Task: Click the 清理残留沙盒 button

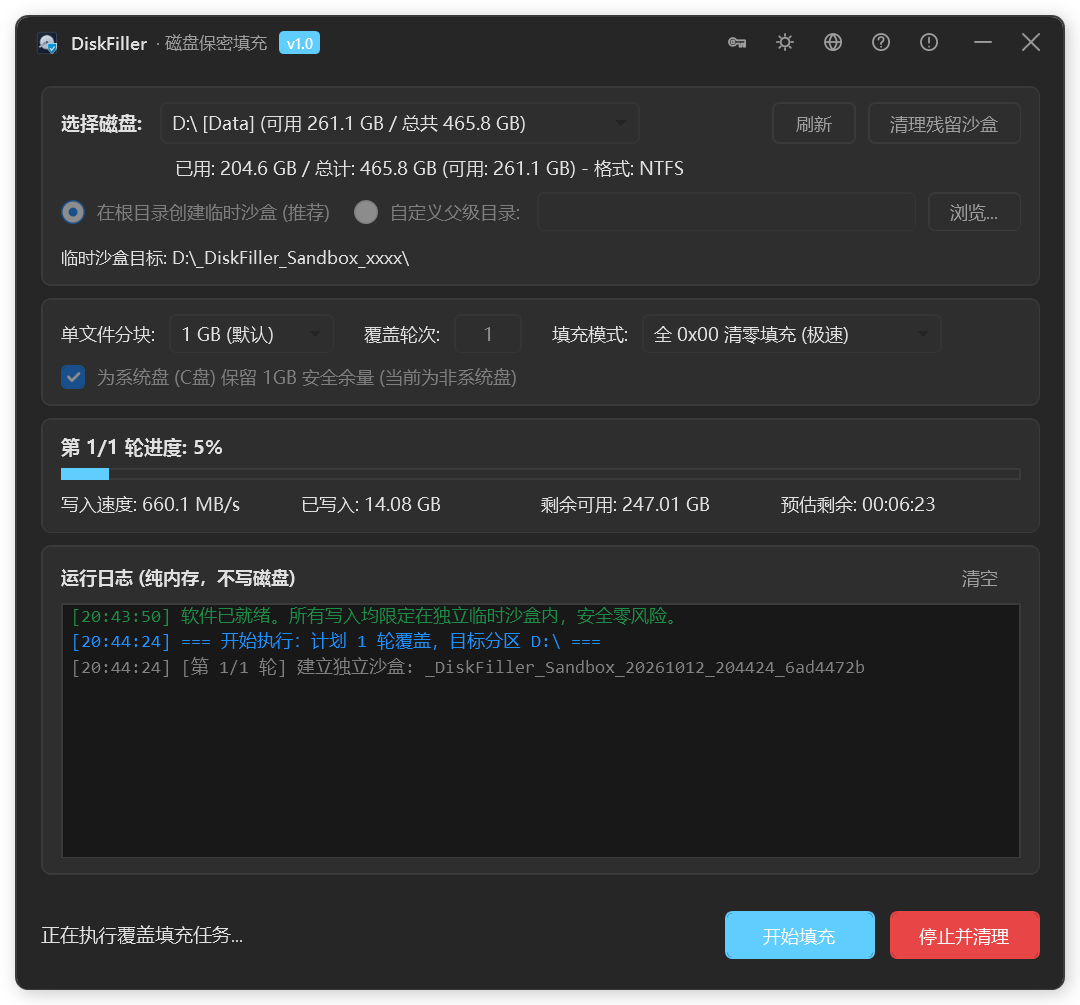Action: 944,124
